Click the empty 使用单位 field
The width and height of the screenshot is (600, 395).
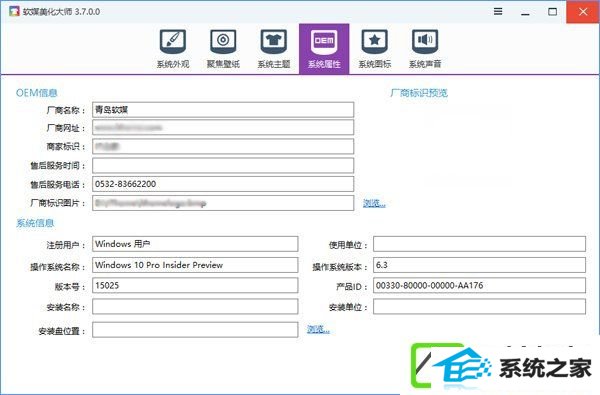pos(479,244)
